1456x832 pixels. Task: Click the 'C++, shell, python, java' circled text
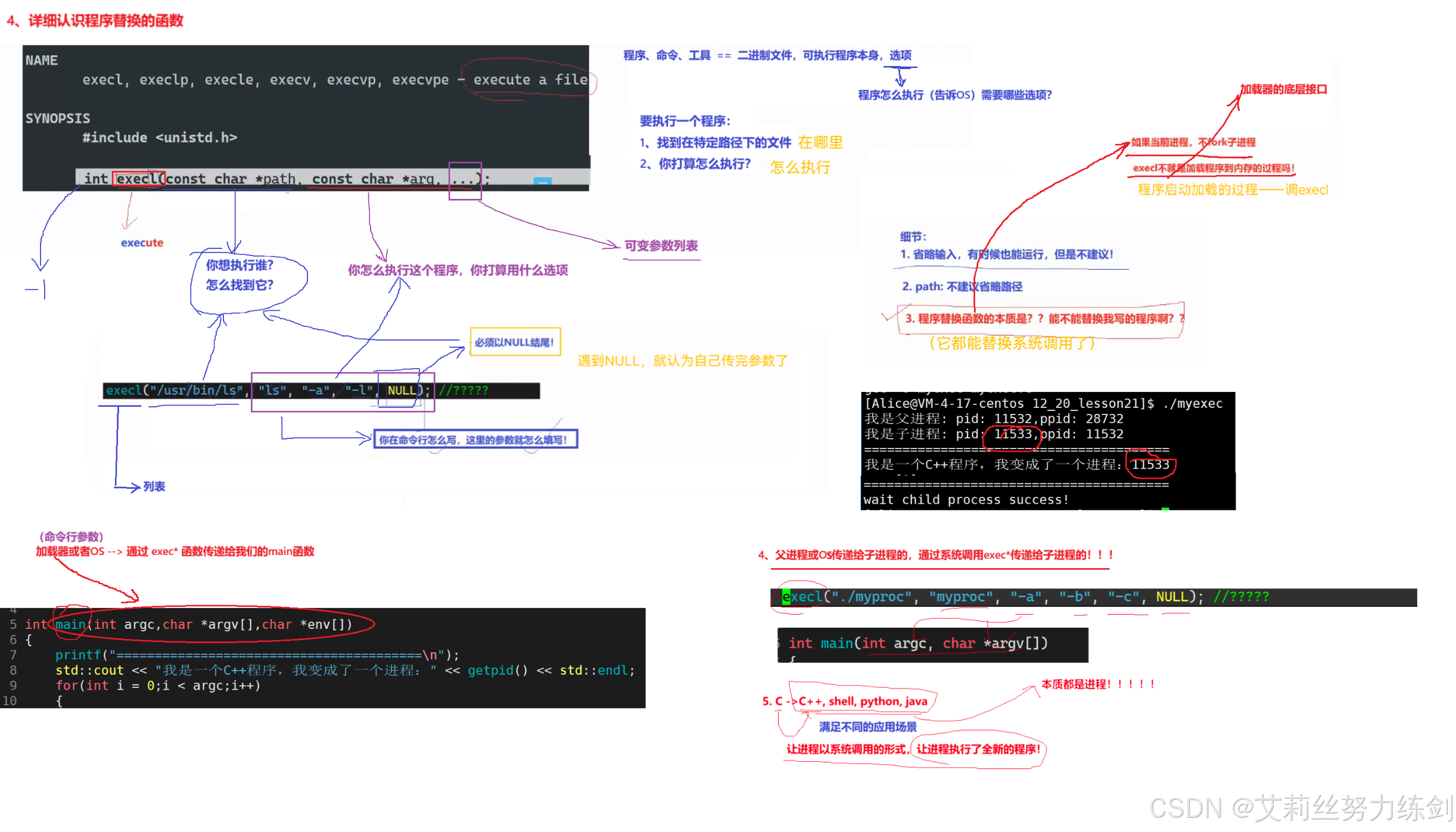tap(862, 702)
